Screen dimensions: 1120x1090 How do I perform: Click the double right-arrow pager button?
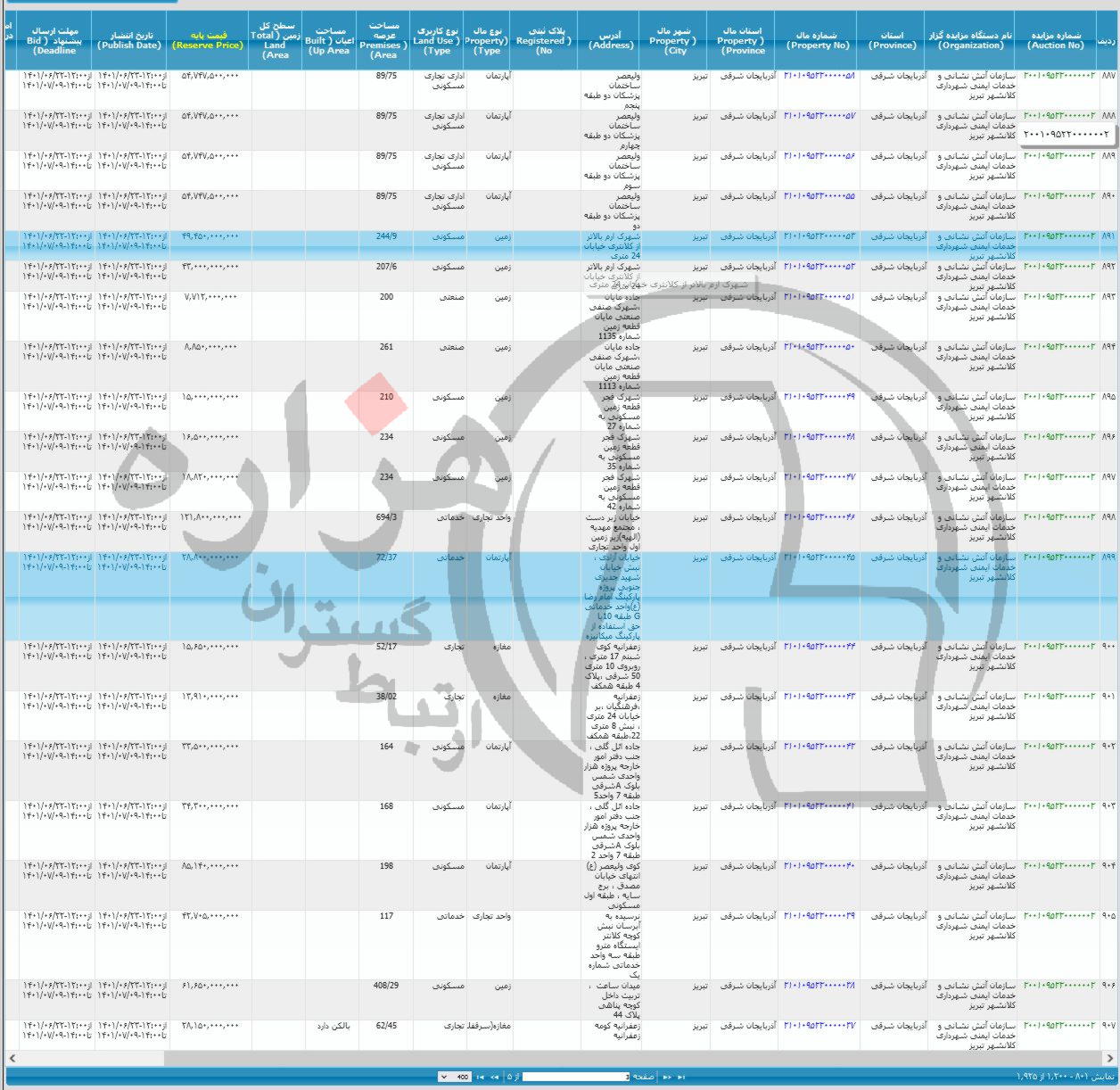tap(667, 1077)
